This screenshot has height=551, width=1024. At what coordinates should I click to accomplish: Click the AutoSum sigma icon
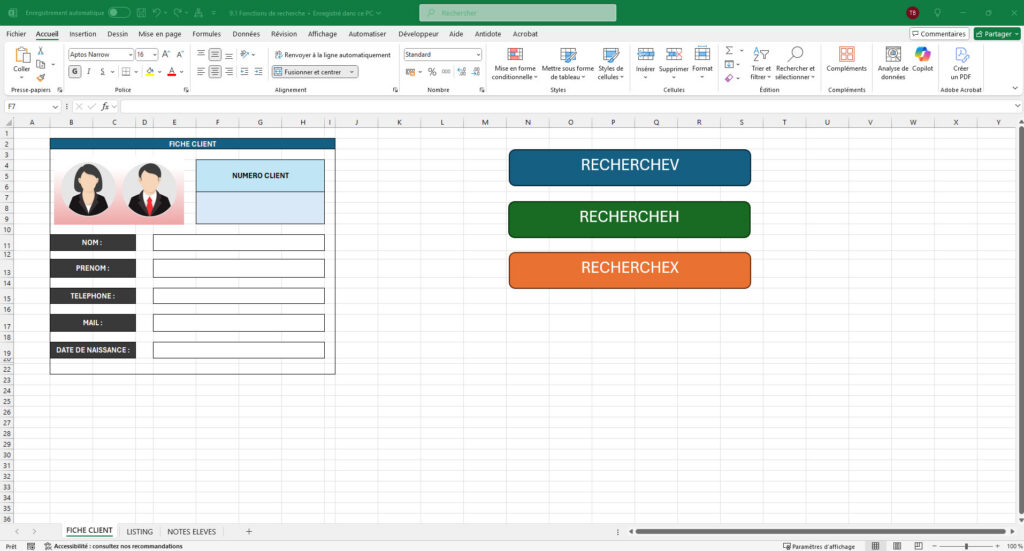click(729, 51)
